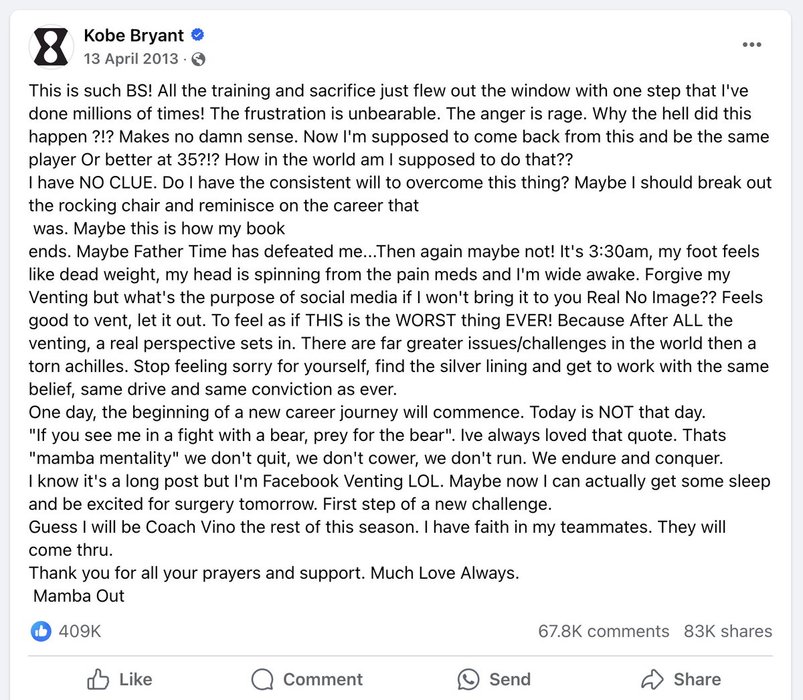Click the blue verified badge
The width and height of the screenshot is (803, 700).
(199, 37)
